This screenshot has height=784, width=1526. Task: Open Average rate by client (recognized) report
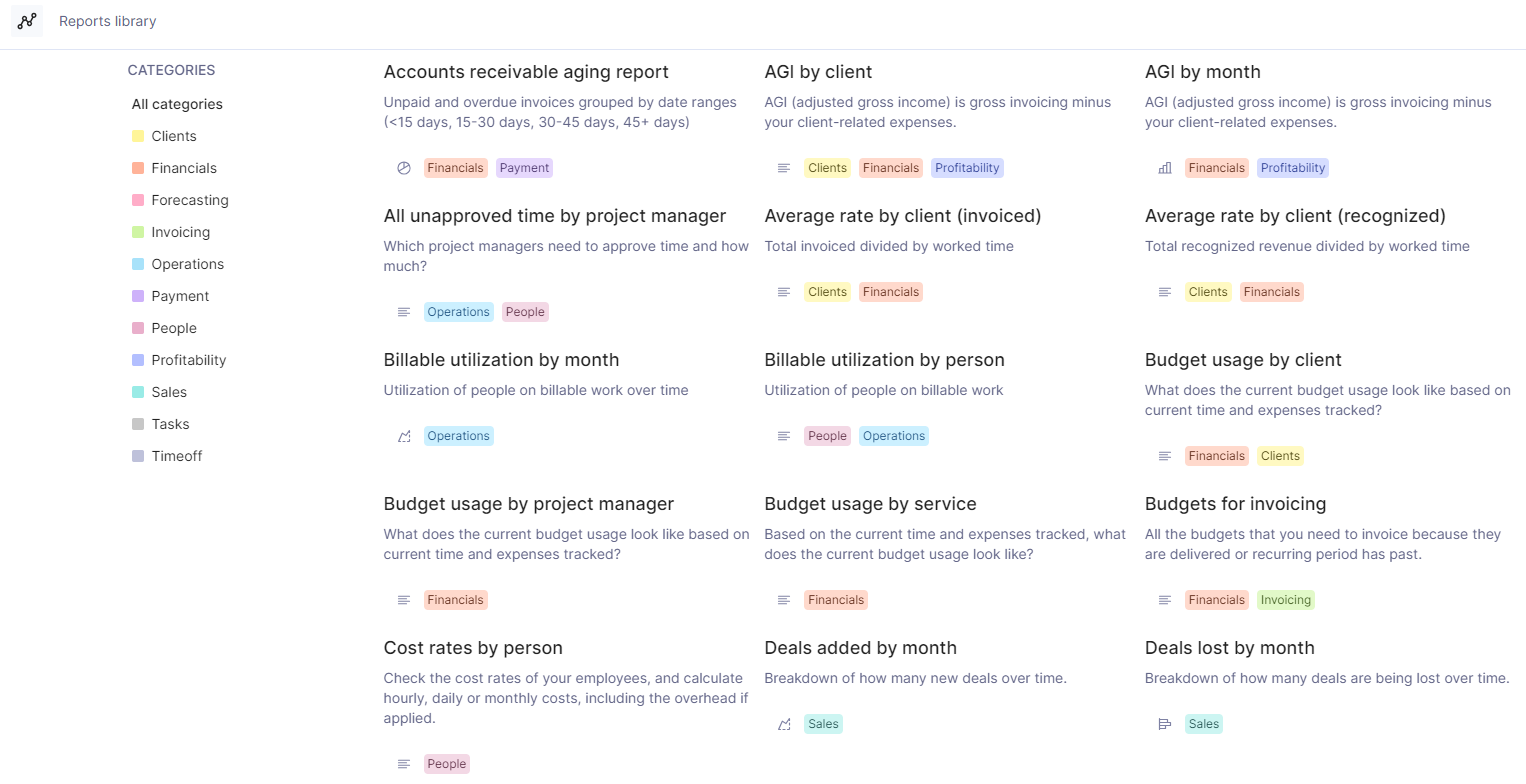coord(1295,216)
